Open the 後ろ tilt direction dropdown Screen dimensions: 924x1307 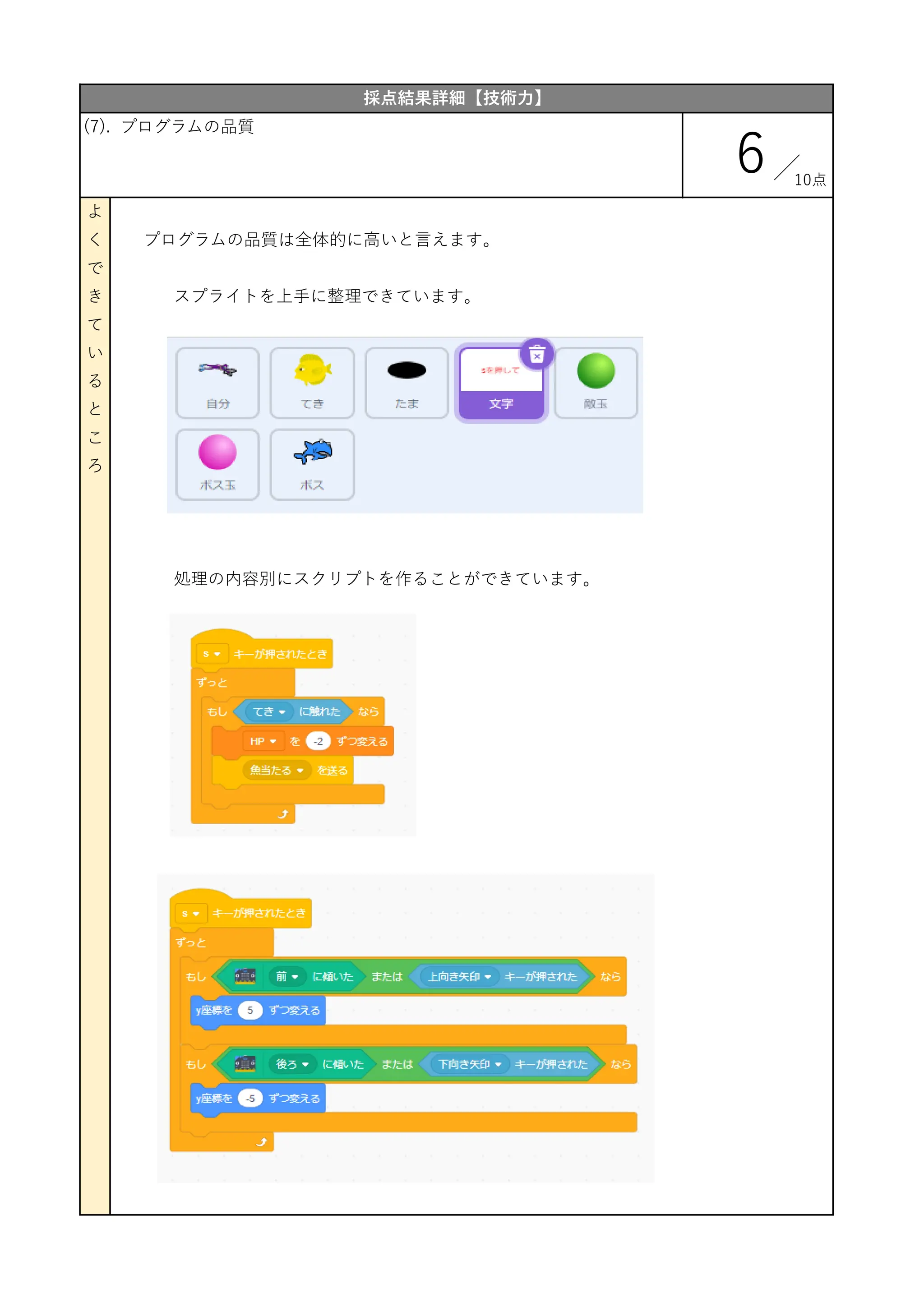click(293, 1063)
